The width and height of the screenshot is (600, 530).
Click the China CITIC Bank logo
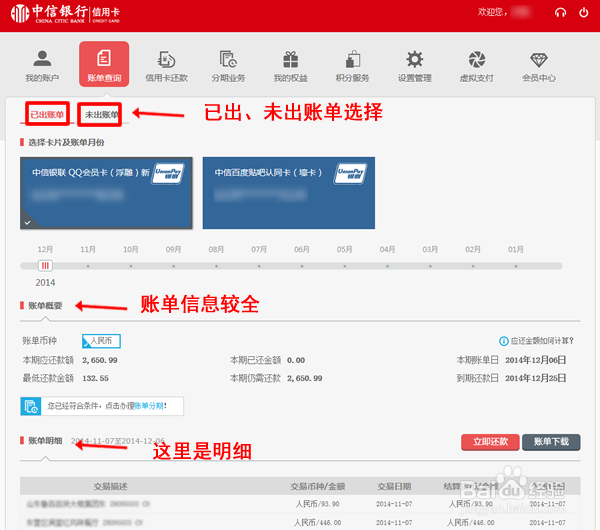point(65,14)
